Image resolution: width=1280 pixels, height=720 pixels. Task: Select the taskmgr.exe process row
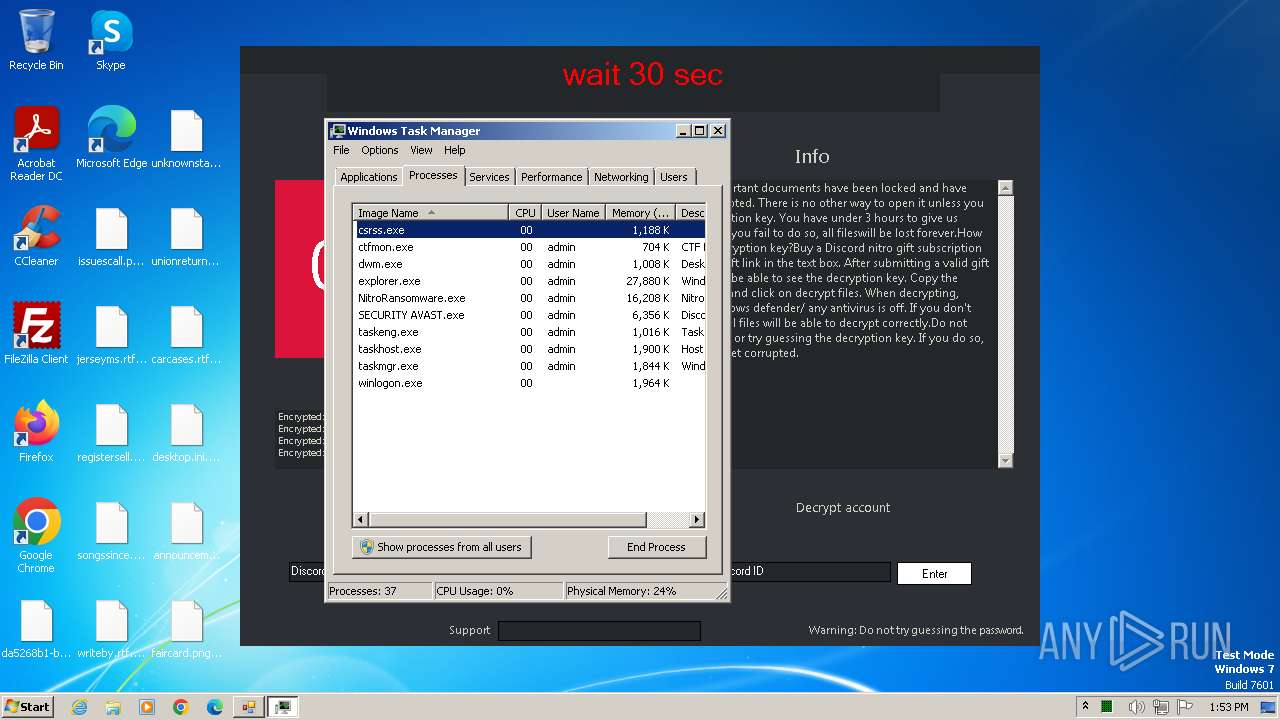click(x=529, y=366)
